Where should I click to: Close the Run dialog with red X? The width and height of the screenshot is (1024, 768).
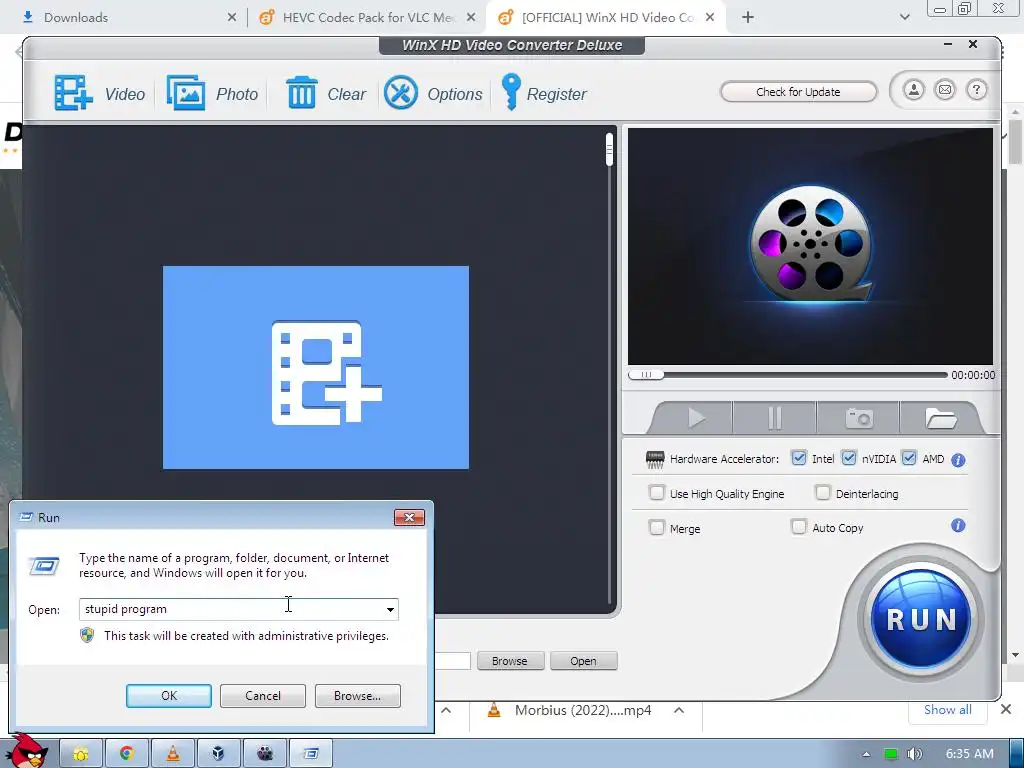click(409, 517)
